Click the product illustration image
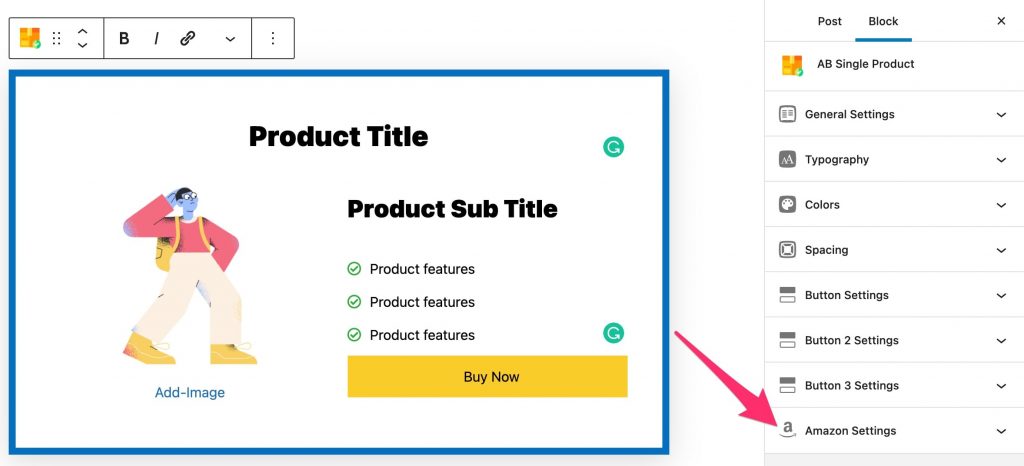This screenshot has height=466, width=1024. 189,275
